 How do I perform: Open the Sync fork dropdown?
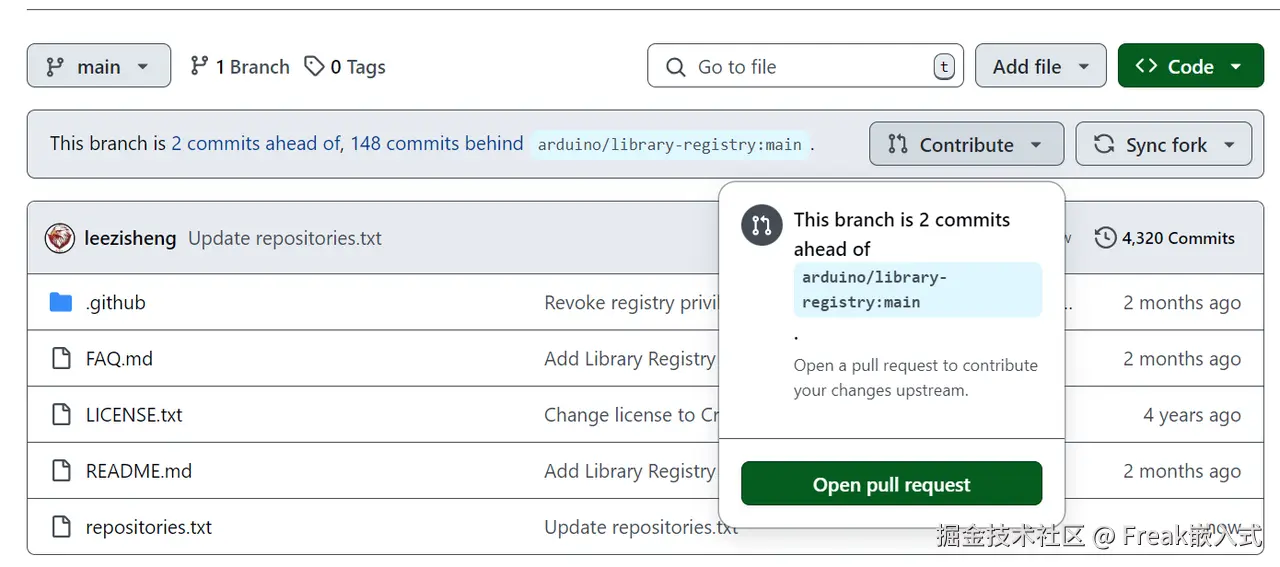[1164, 145]
